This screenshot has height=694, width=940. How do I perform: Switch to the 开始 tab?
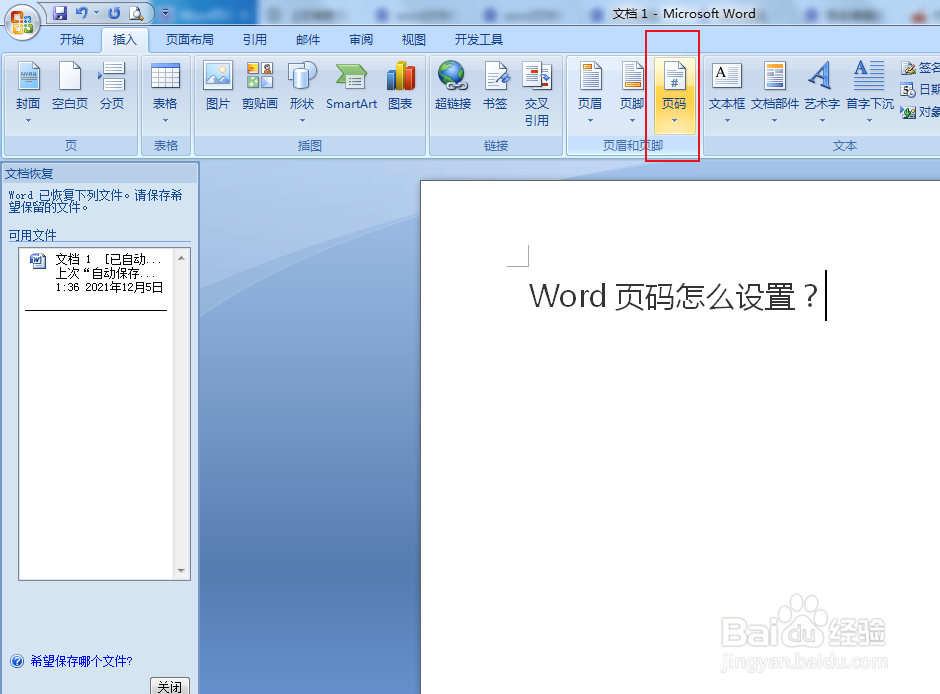72,40
